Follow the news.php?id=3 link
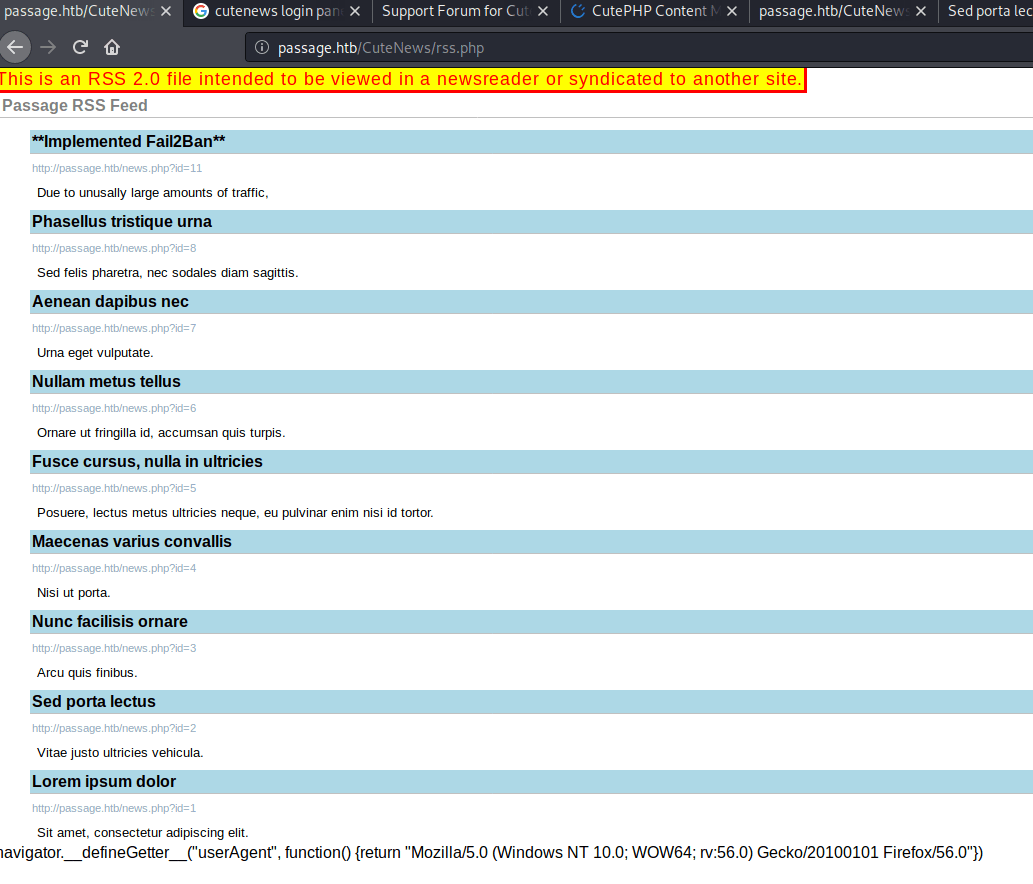This screenshot has height=884, width=1033. (114, 648)
